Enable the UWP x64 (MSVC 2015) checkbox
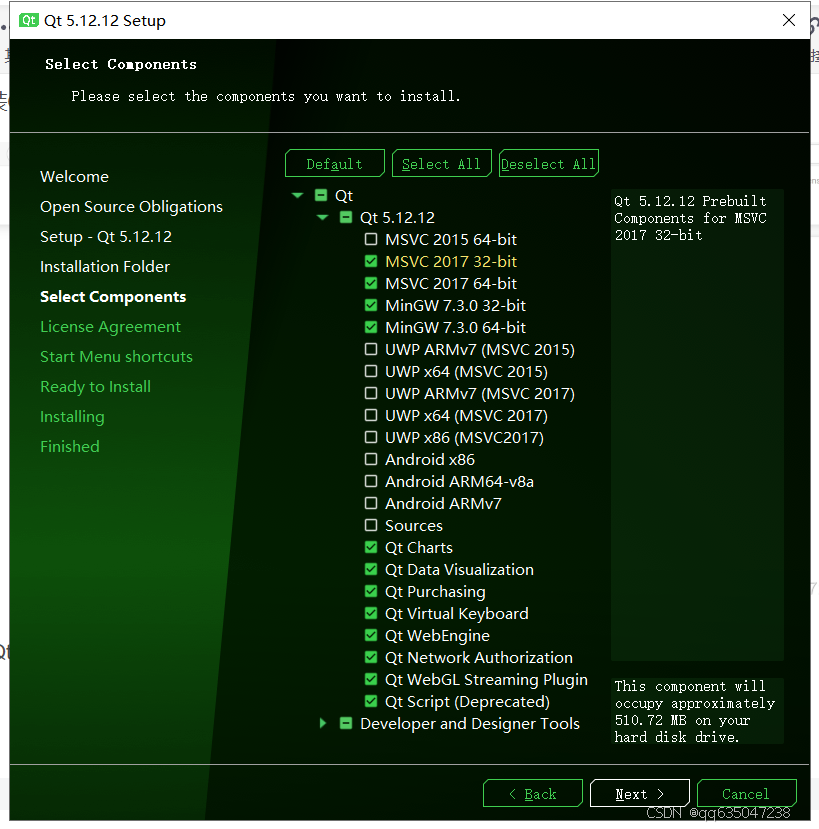The height and width of the screenshot is (829, 819). point(371,371)
